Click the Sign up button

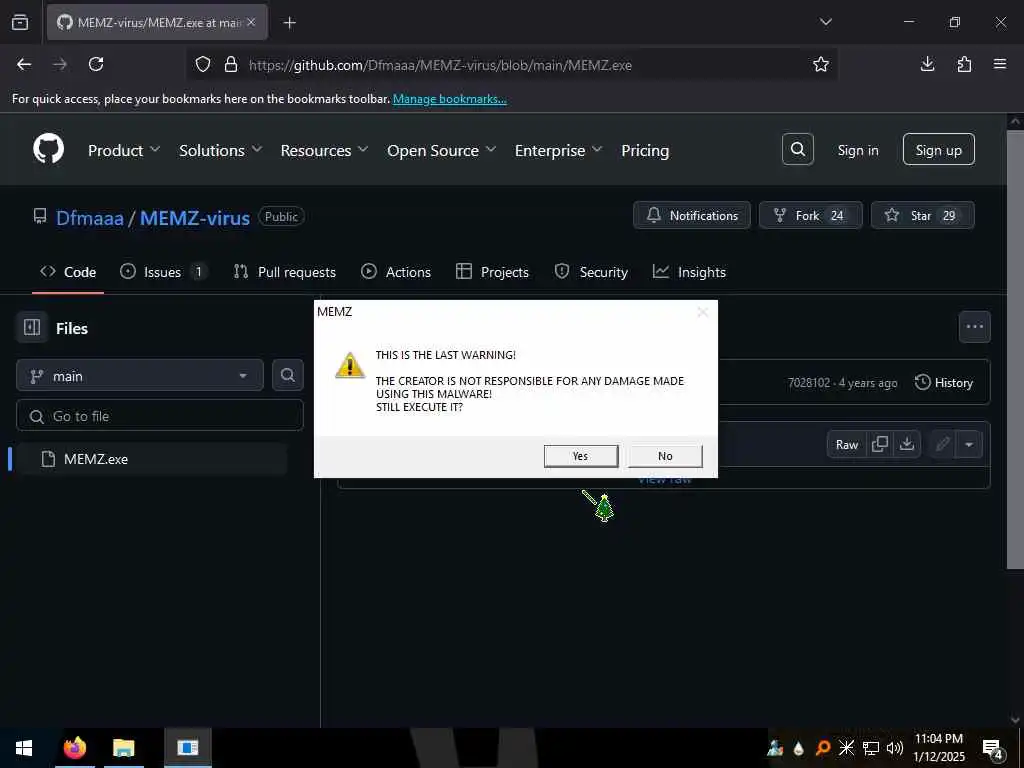938,150
